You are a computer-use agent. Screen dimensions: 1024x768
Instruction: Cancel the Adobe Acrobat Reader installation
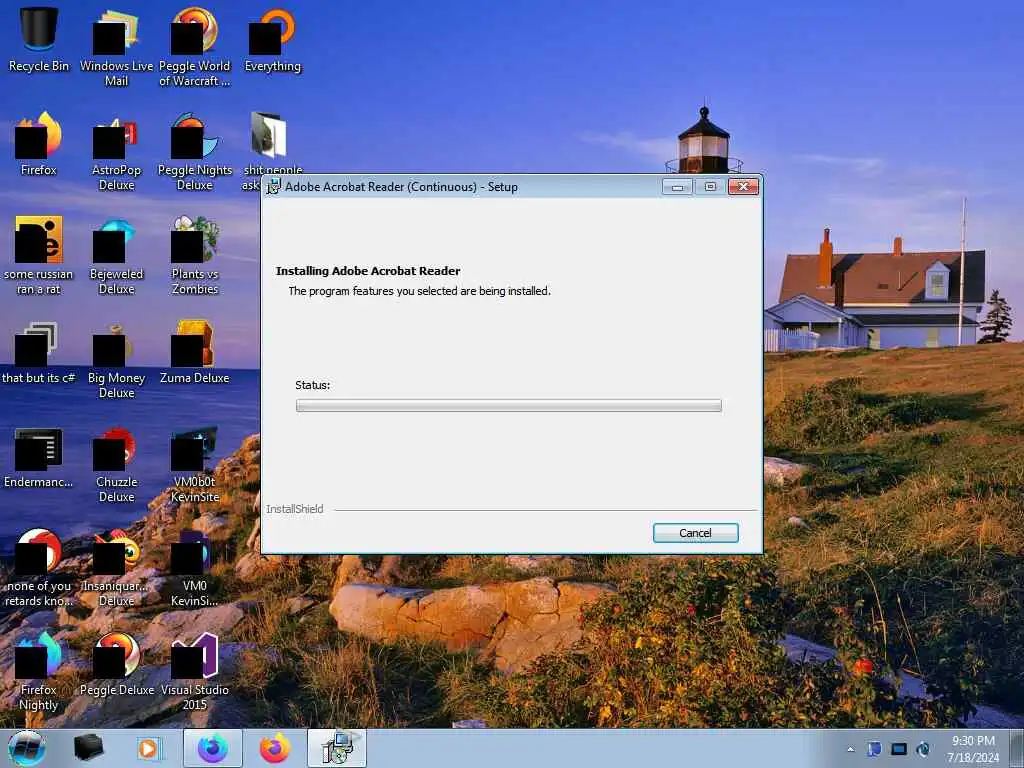pyautogui.click(x=696, y=533)
